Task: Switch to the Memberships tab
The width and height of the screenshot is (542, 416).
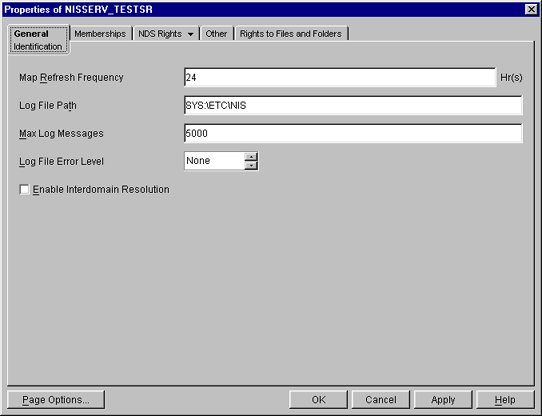Action: pyautogui.click(x=100, y=34)
